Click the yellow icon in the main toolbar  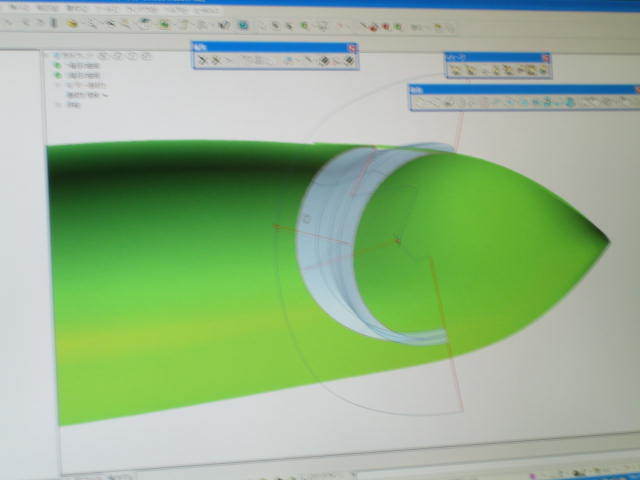click(73, 22)
